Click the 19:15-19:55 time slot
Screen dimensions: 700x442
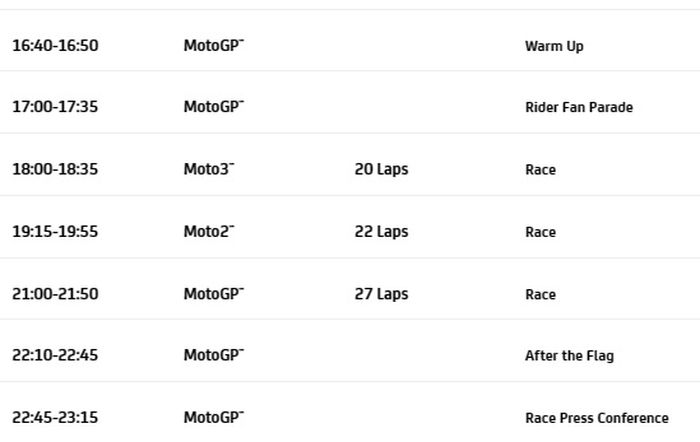pos(55,231)
